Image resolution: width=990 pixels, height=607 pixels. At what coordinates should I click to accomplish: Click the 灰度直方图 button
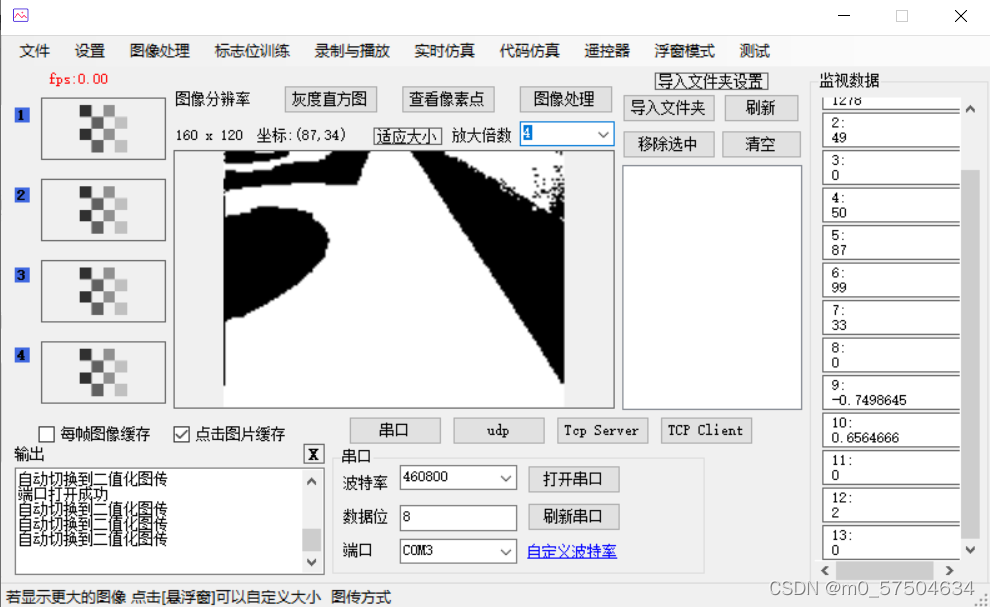[x=330, y=99]
